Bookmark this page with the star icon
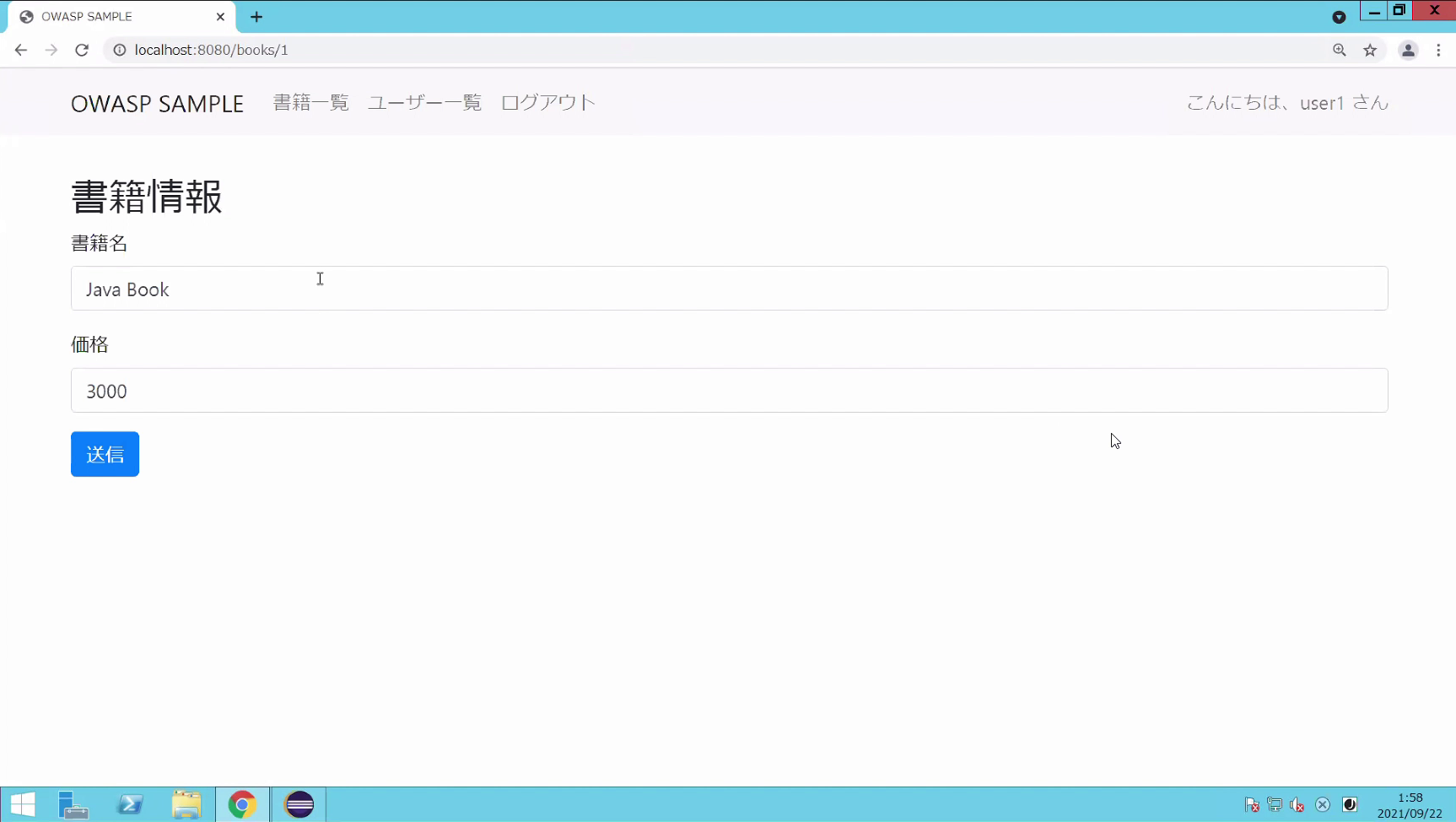This screenshot has width=1456, height=822. (x=1370, y=50)
